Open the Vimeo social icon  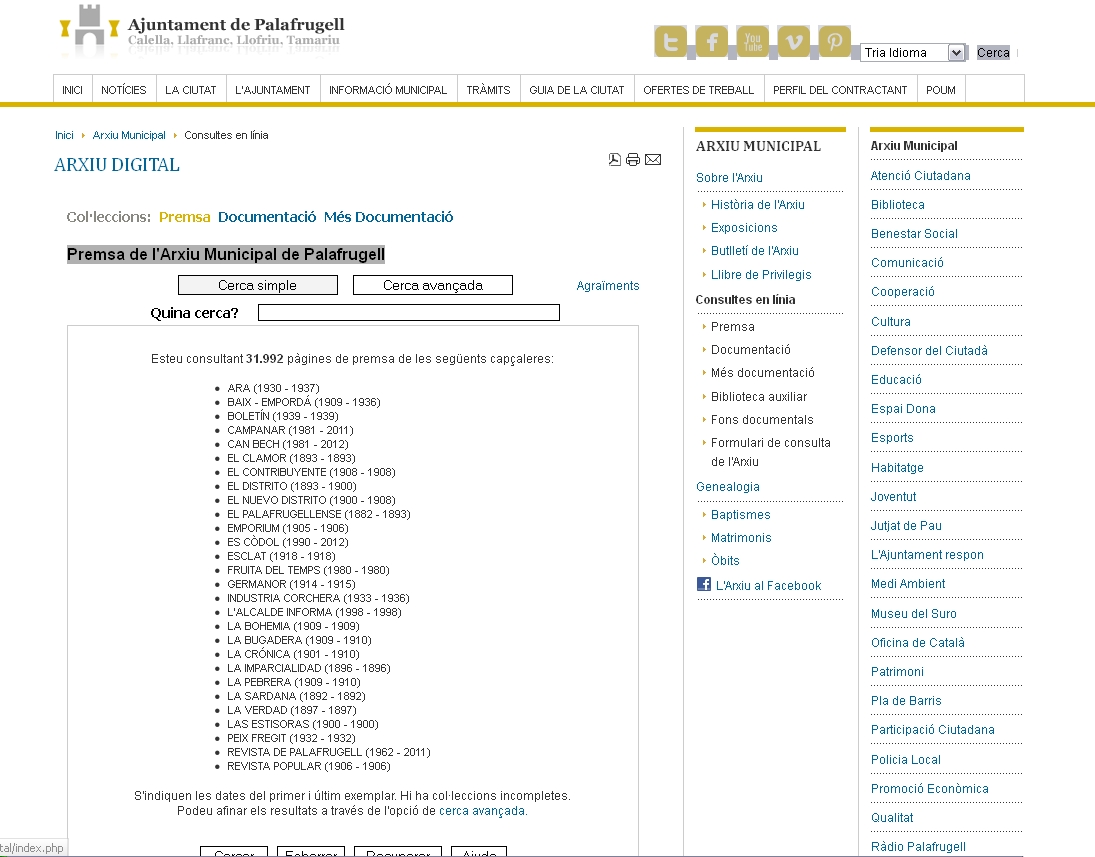point(794,41)
